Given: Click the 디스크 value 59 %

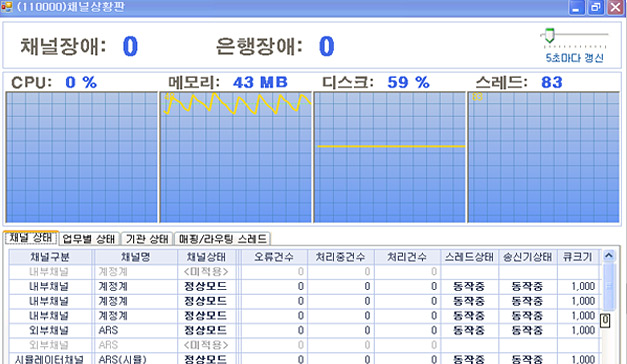Looking at the screenshot, I should (x=408, y=82).
